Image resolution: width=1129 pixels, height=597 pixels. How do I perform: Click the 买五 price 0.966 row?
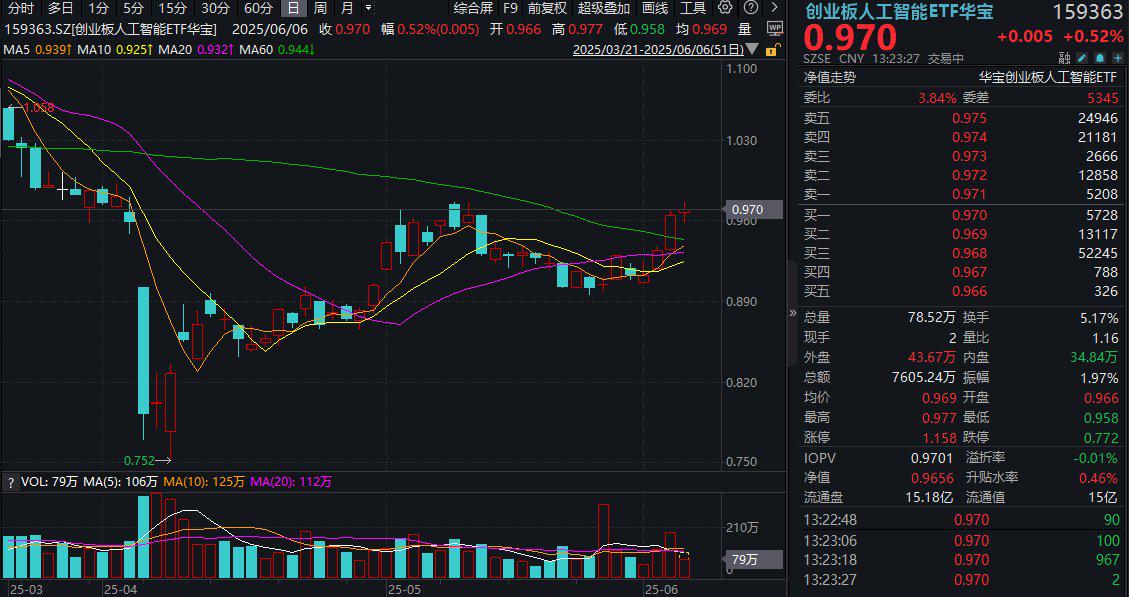[961, 291]
